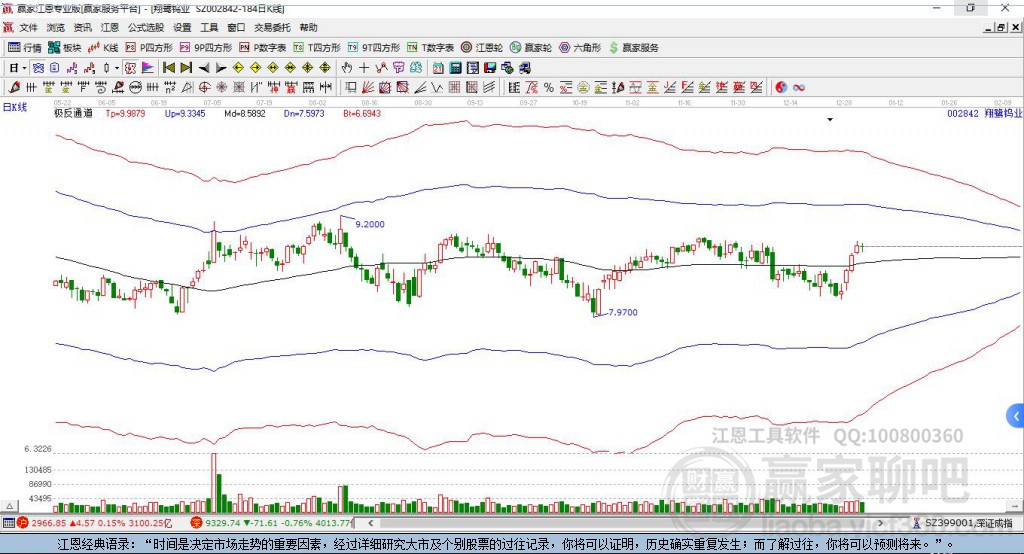Open the T数字表 tool

[430, 48]
